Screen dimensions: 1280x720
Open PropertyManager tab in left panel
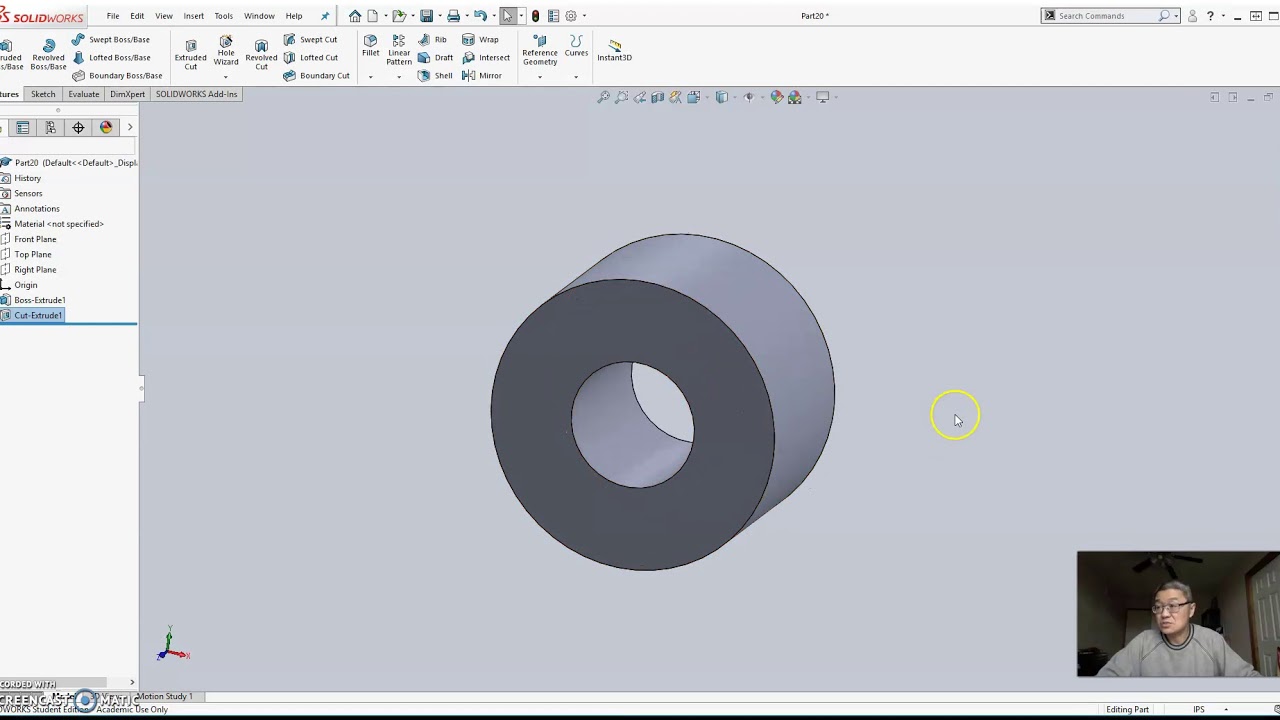click(x=22, y=127)
